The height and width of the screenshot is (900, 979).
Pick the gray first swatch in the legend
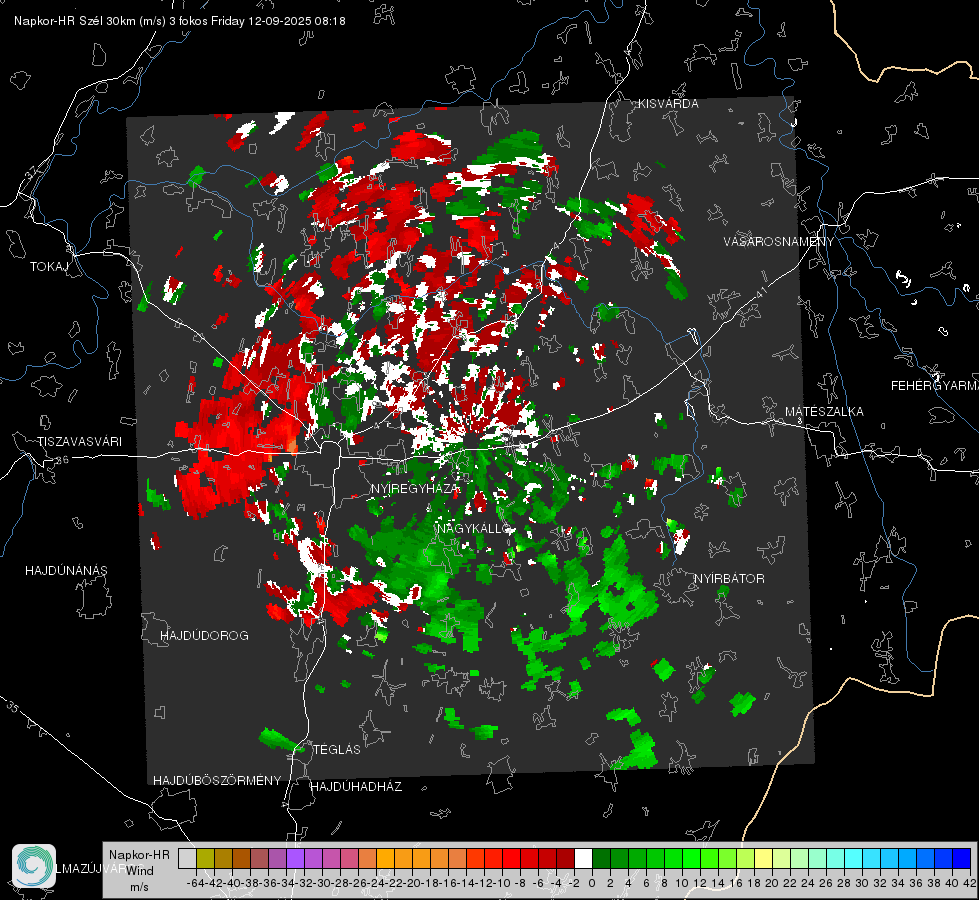pos(187,858)
